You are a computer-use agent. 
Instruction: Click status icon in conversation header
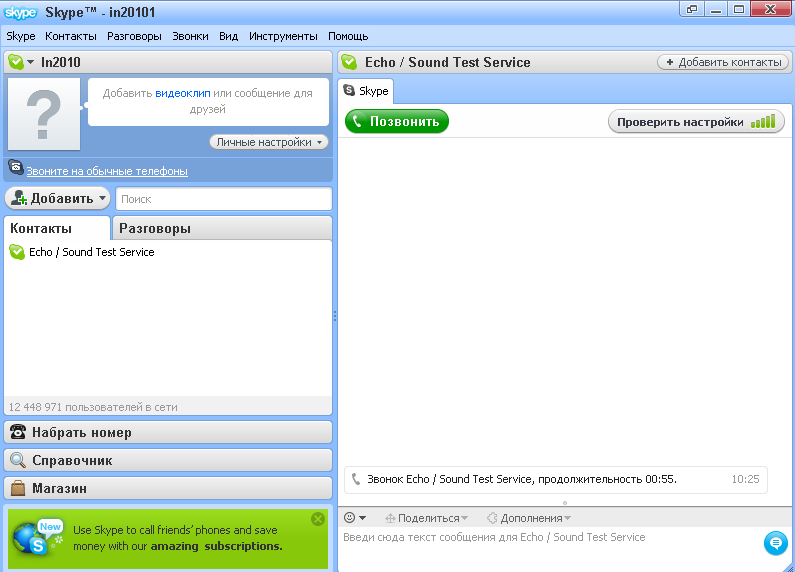(x=349, y=62)
